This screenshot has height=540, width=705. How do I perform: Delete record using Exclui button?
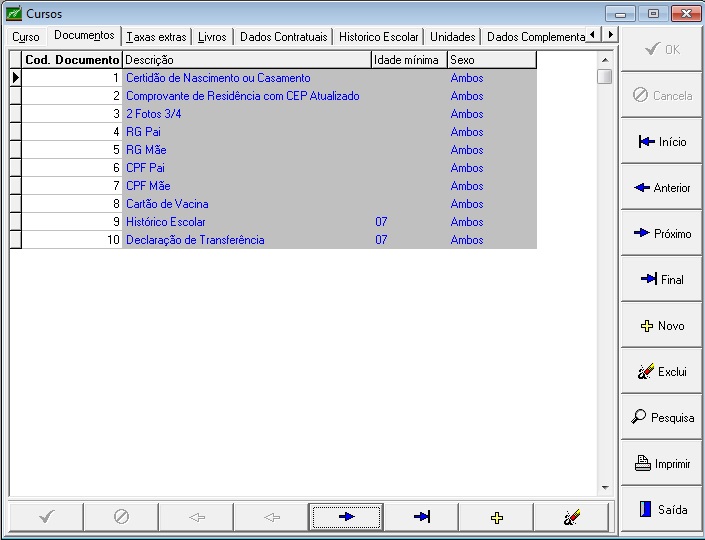(x=662, y=372)
